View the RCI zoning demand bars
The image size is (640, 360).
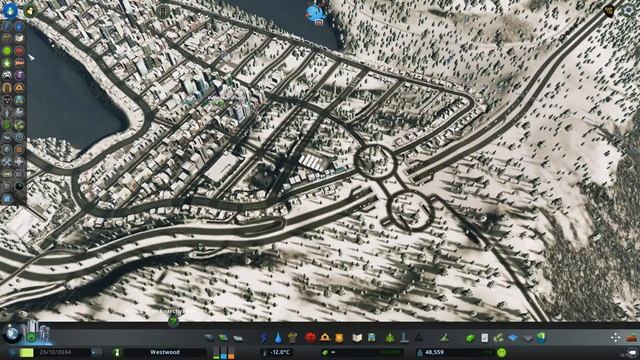(x=224, y=352)
